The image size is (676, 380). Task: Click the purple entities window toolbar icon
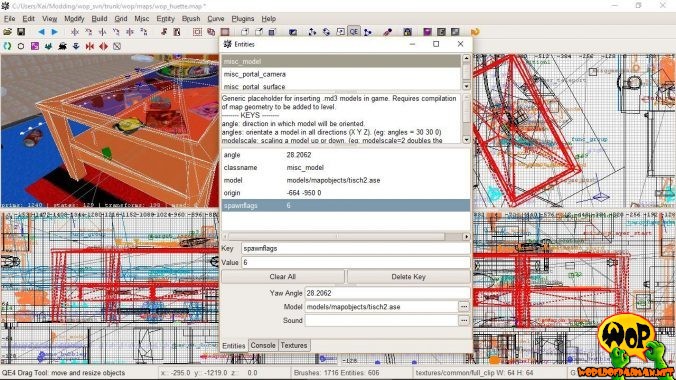(427, 32)
